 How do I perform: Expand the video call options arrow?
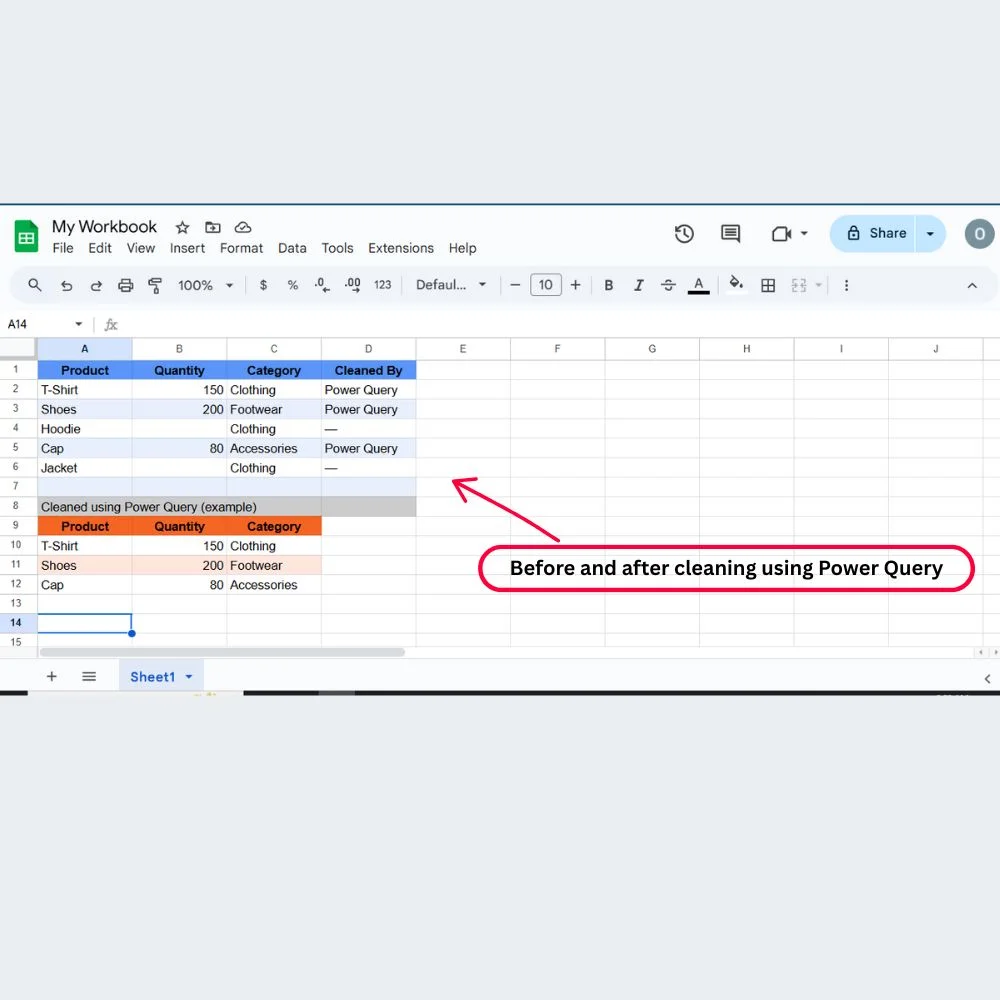point(804,233)
